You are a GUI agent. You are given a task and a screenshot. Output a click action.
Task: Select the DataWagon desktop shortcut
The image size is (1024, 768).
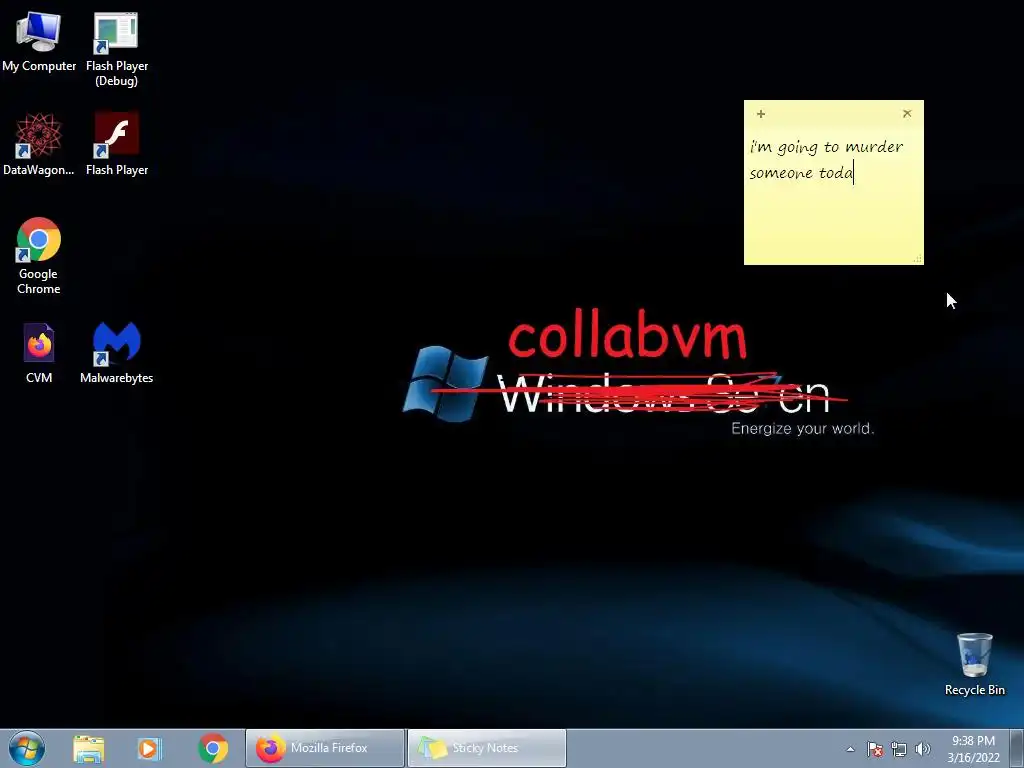pyautogui.click(x=39, y=145)
